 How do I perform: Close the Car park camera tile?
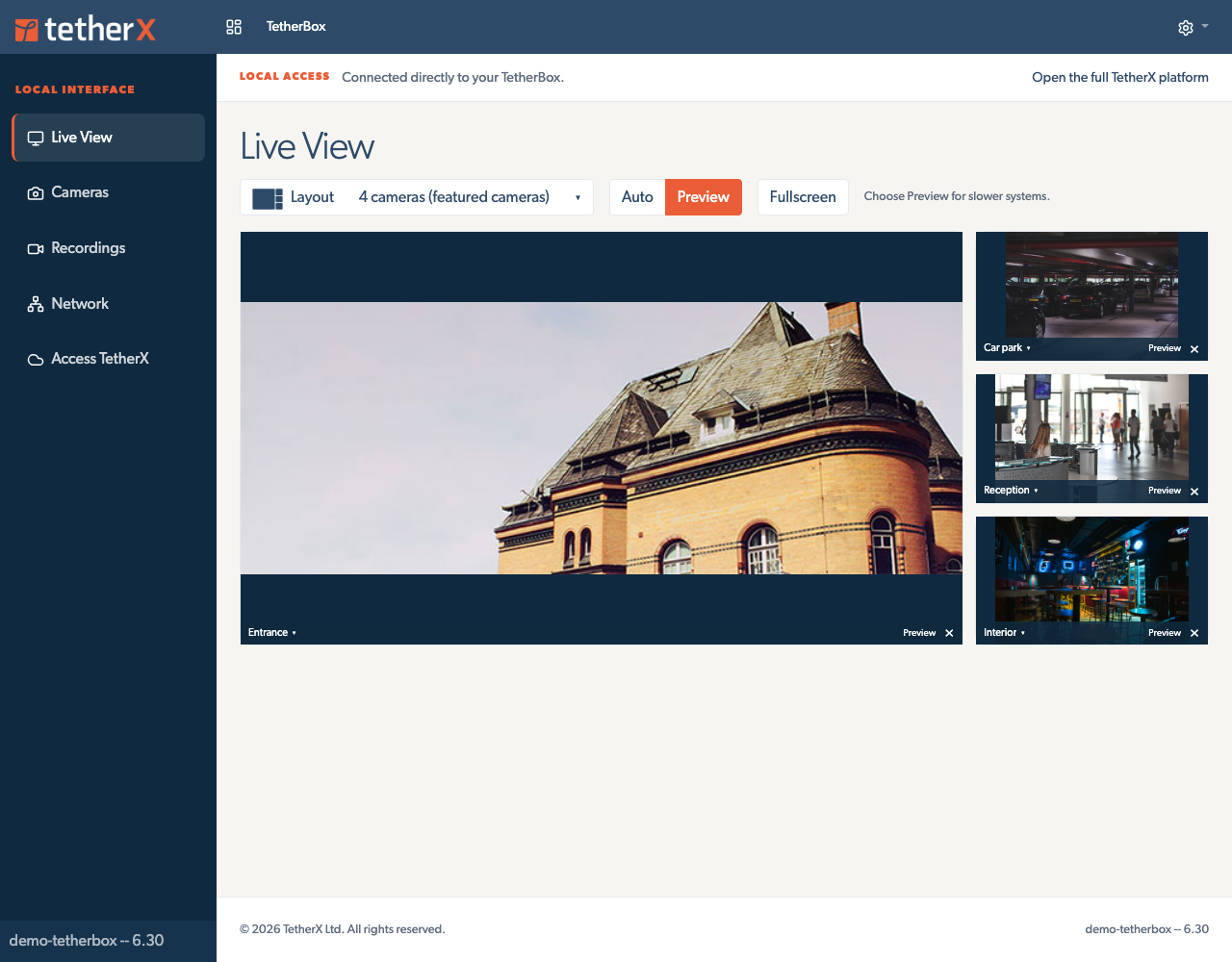pyautogui.click(x=1194, y=349)
